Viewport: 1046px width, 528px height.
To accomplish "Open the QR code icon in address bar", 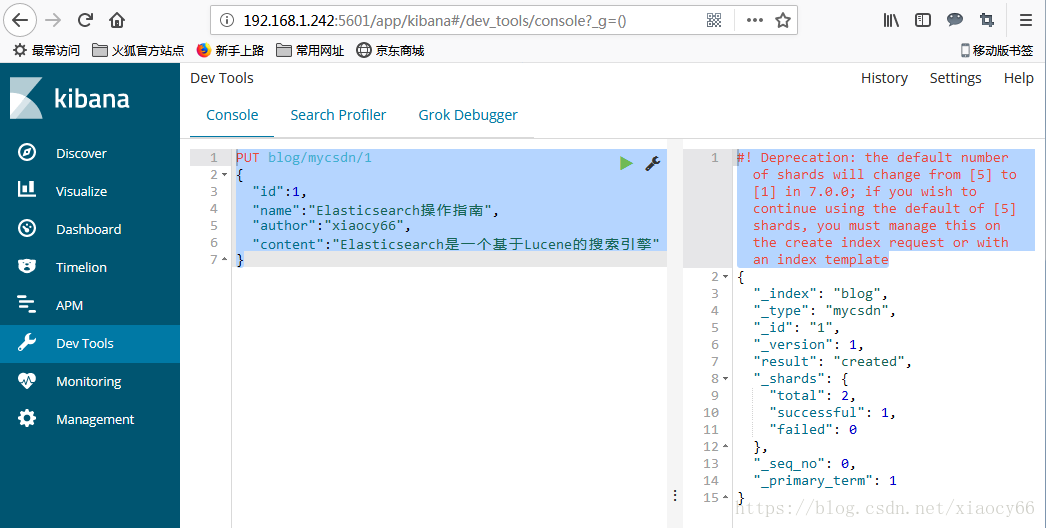I will coord(714,21).
